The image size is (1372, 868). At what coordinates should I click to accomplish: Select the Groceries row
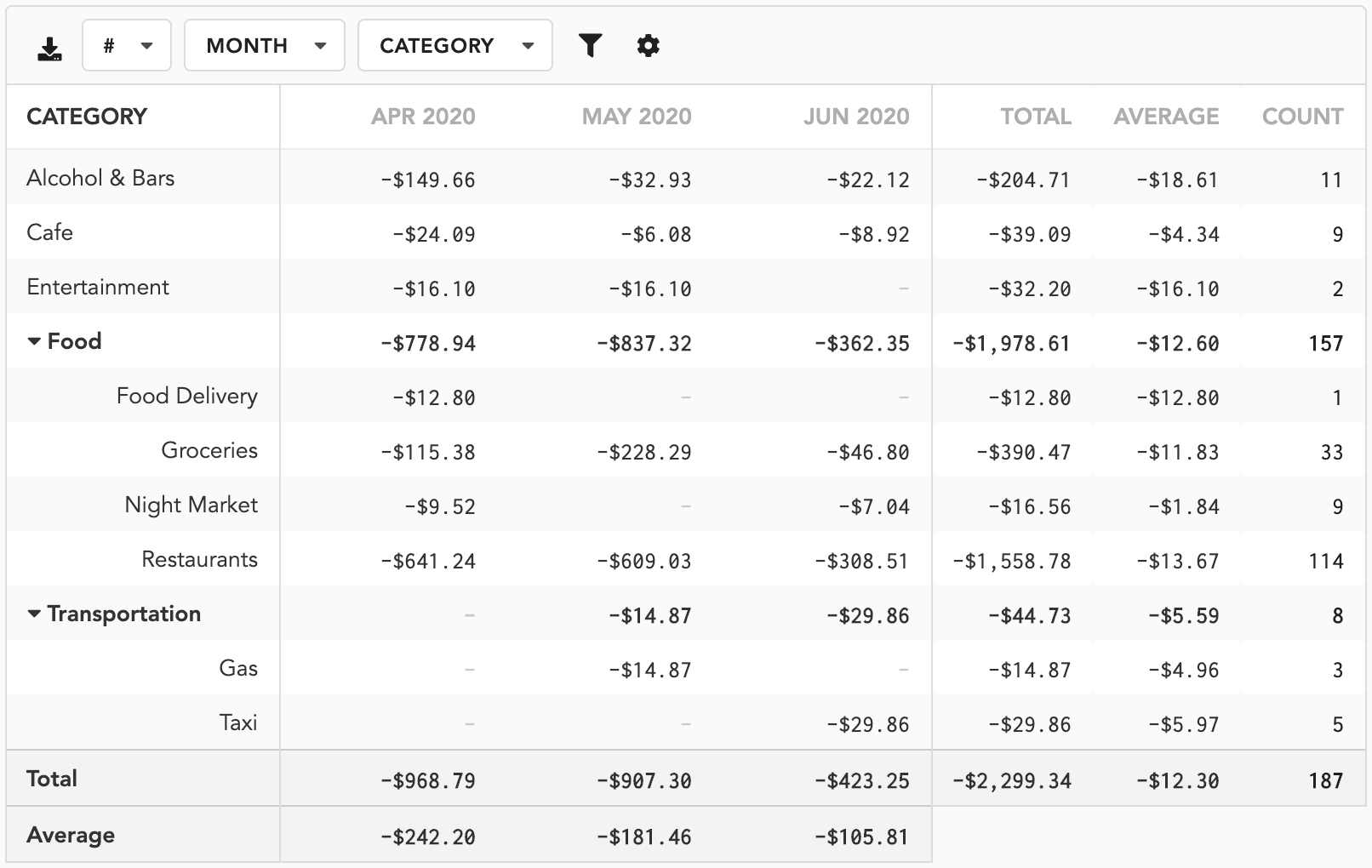click(209, 450)
